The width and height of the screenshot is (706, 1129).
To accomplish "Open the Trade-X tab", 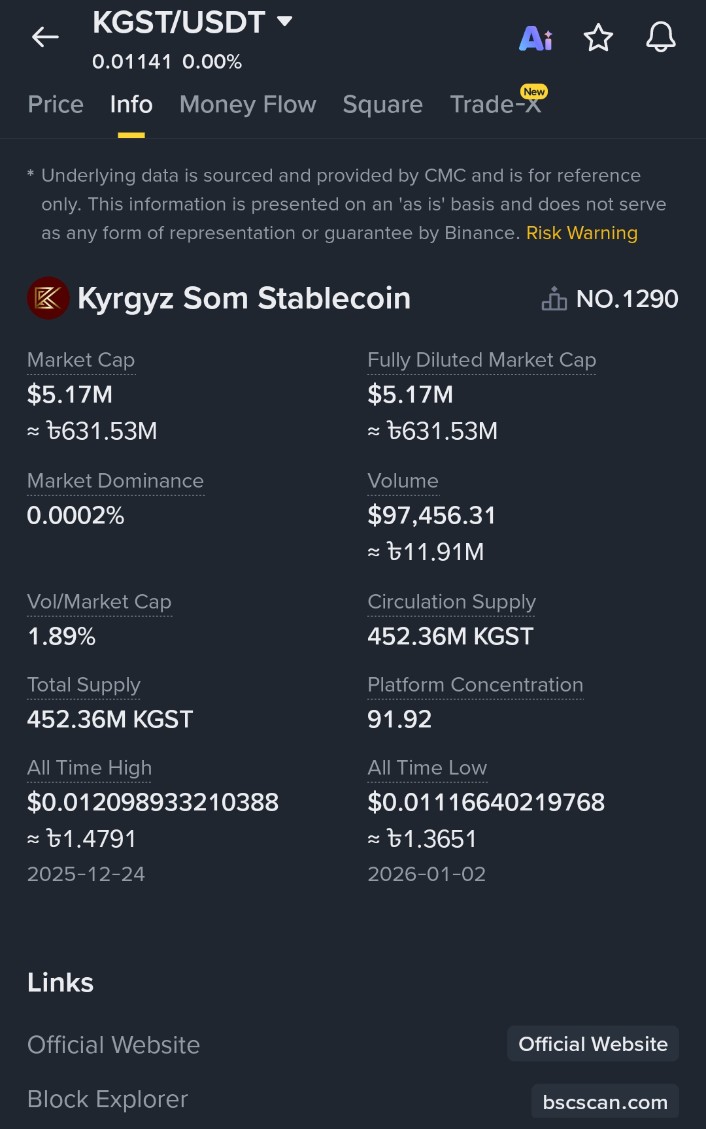I will 496,104.
